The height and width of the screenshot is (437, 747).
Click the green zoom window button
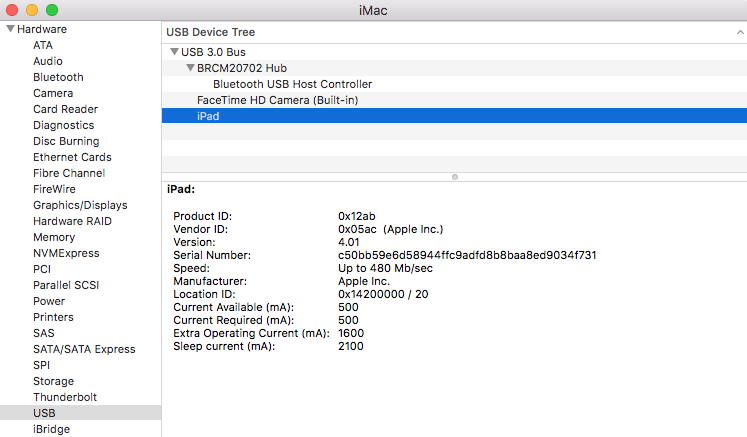tap(52, 10)
